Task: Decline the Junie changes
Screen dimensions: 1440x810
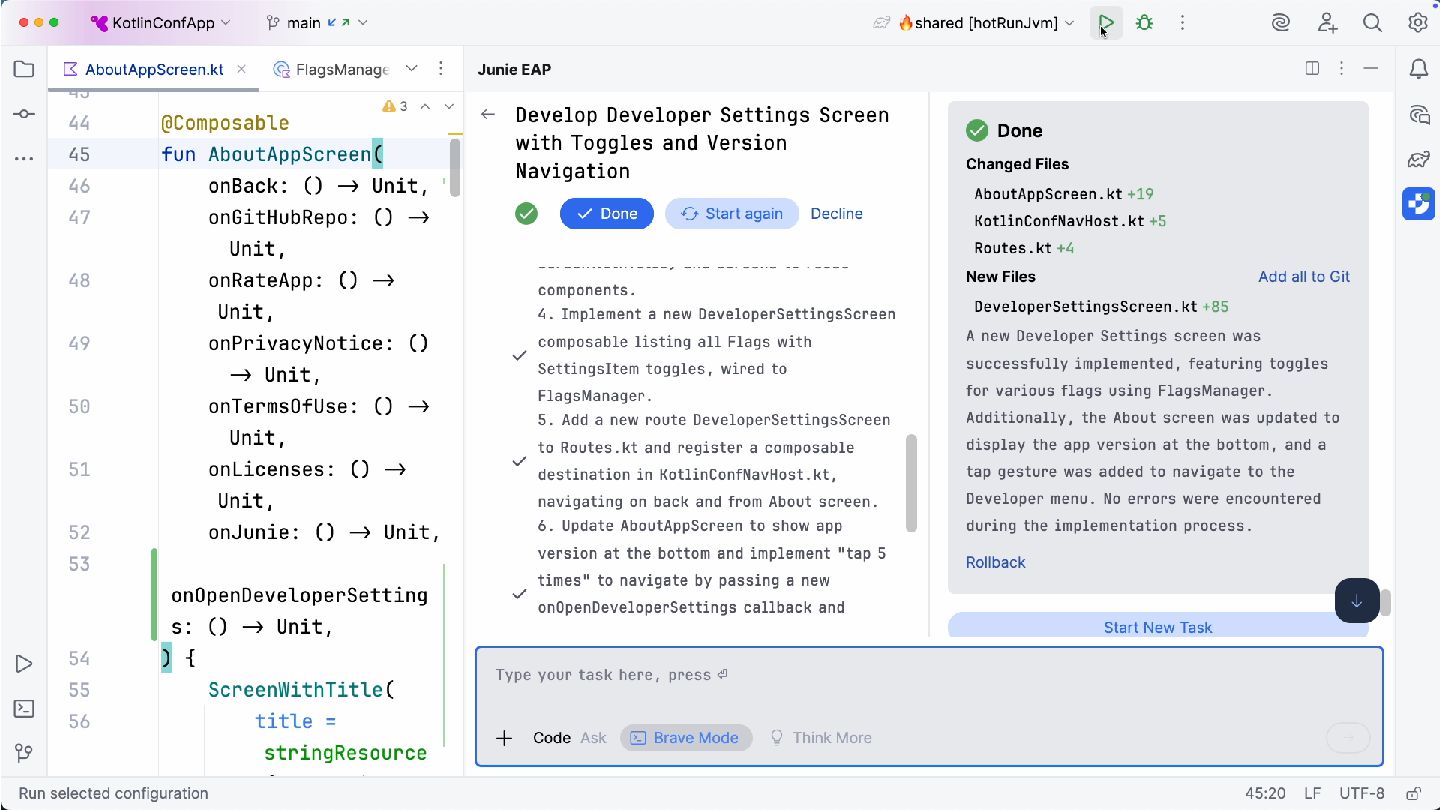Action: (x=837, y=214)
